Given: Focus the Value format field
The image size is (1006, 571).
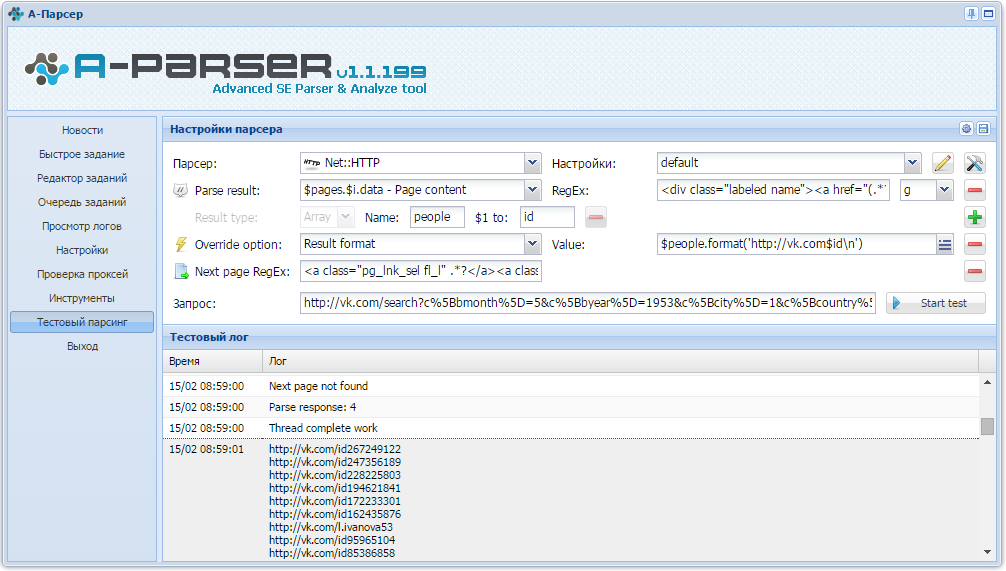Looking at the screenshot, I should [796, 244].
